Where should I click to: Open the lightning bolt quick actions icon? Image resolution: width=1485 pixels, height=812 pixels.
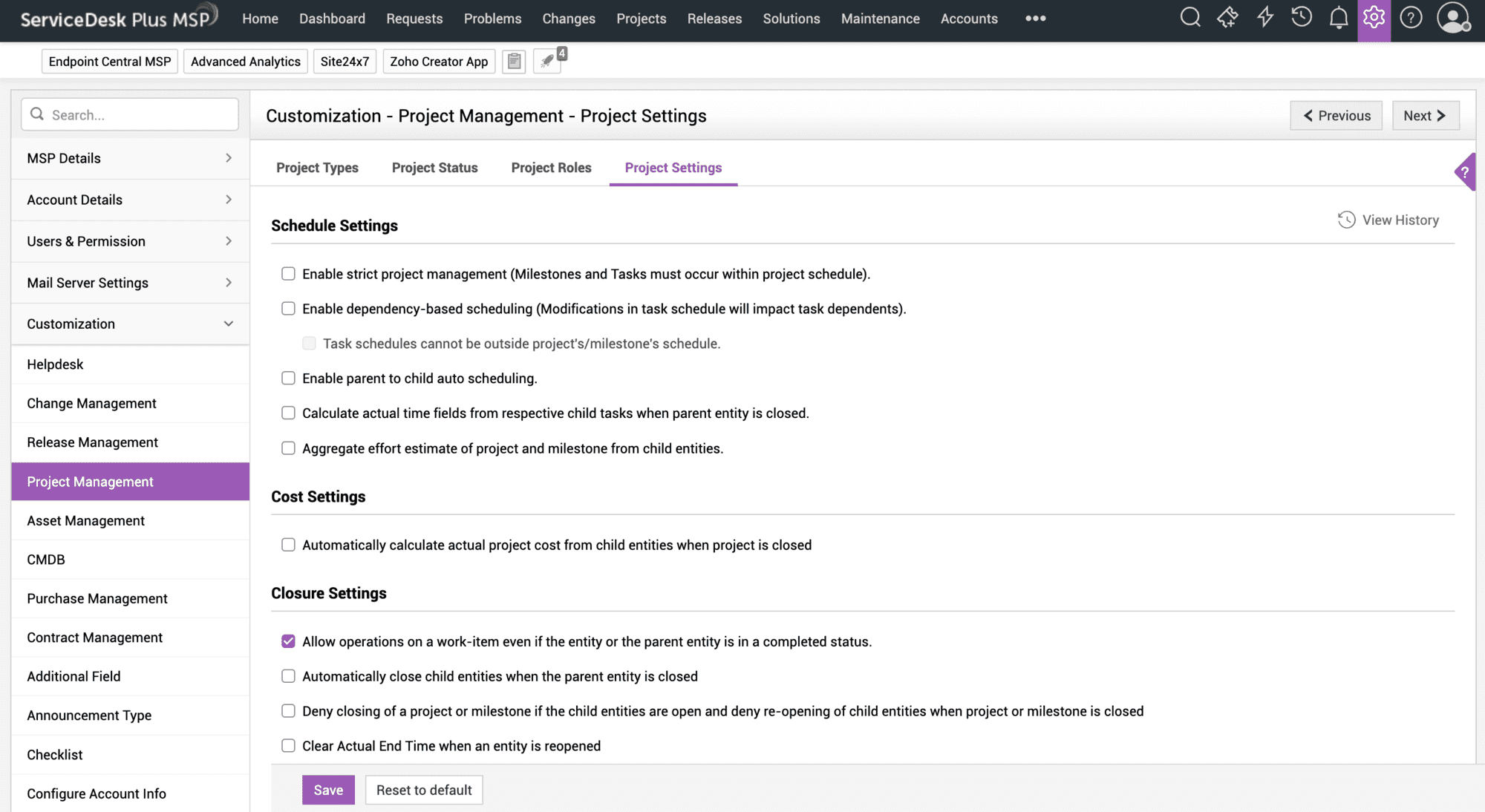(x=1264, y=17)
